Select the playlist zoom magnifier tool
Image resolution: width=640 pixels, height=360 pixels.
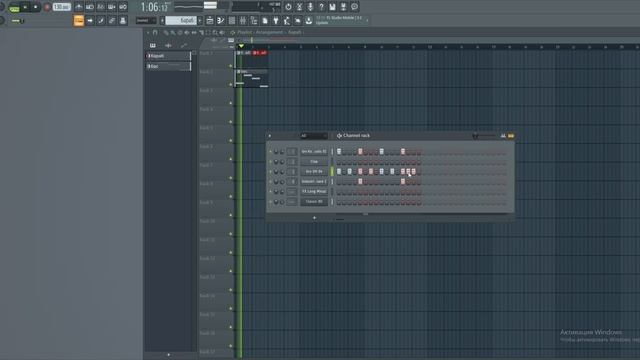pyautogui.click(x=215, y=32)
